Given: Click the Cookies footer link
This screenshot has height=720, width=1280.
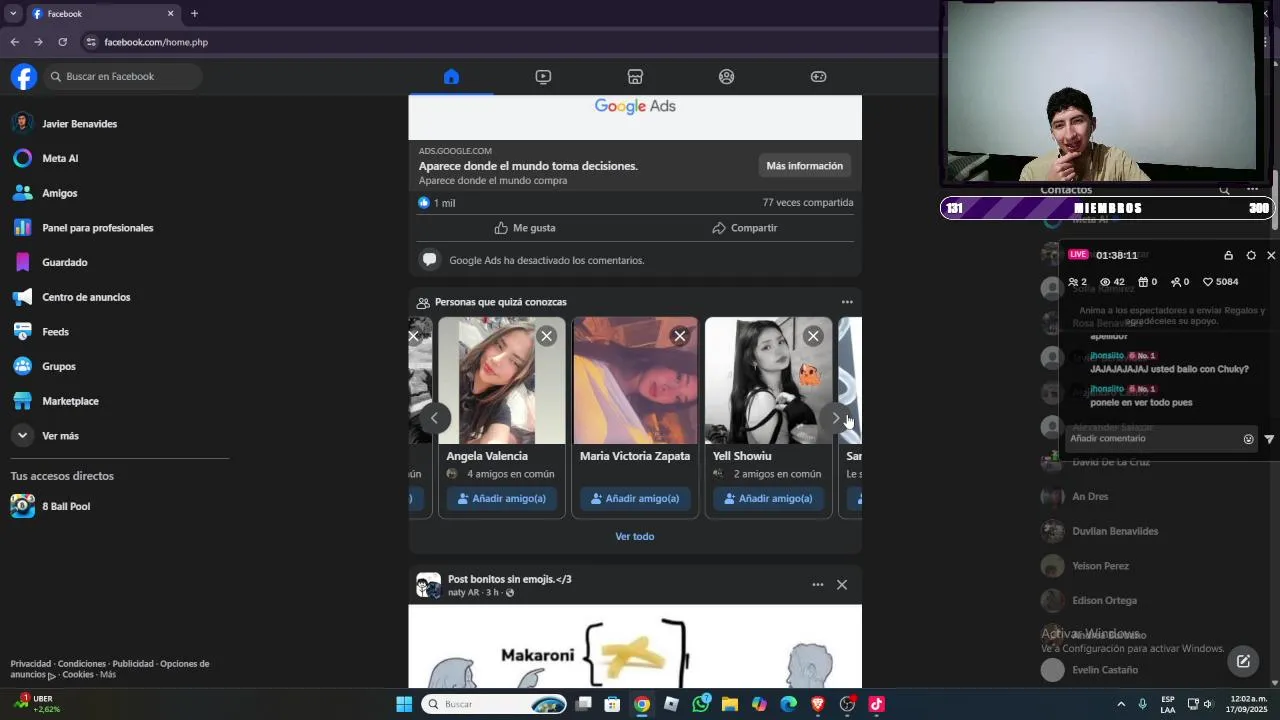Looking at the screenshot, I should point(78,675).
